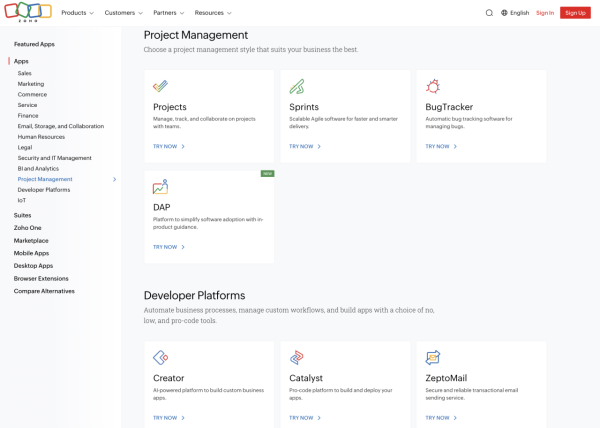Viewport: 600px width, 428px height.
Task: Go to Compare Alternatives in sidebar
Action: point(44,291)
